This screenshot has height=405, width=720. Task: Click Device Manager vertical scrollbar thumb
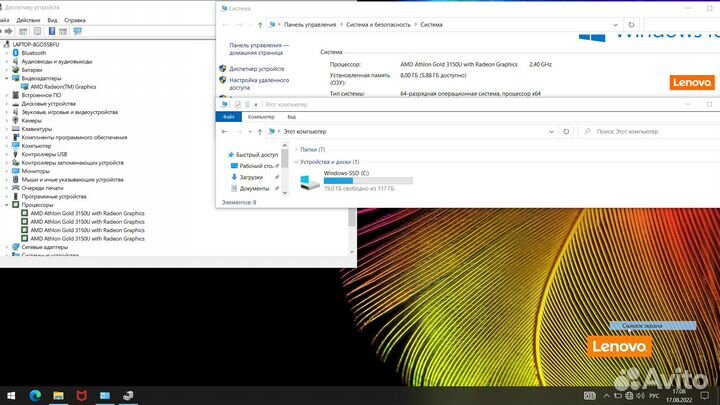pos(352,217)
